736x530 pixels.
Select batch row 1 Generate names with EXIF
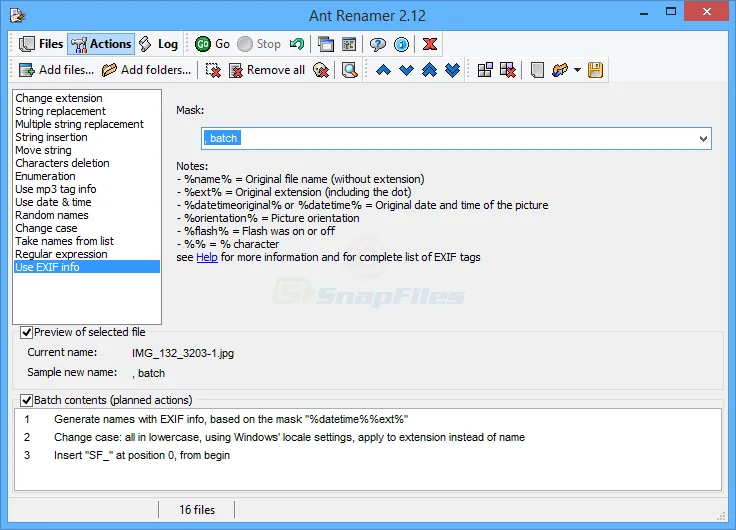[368, 419]
